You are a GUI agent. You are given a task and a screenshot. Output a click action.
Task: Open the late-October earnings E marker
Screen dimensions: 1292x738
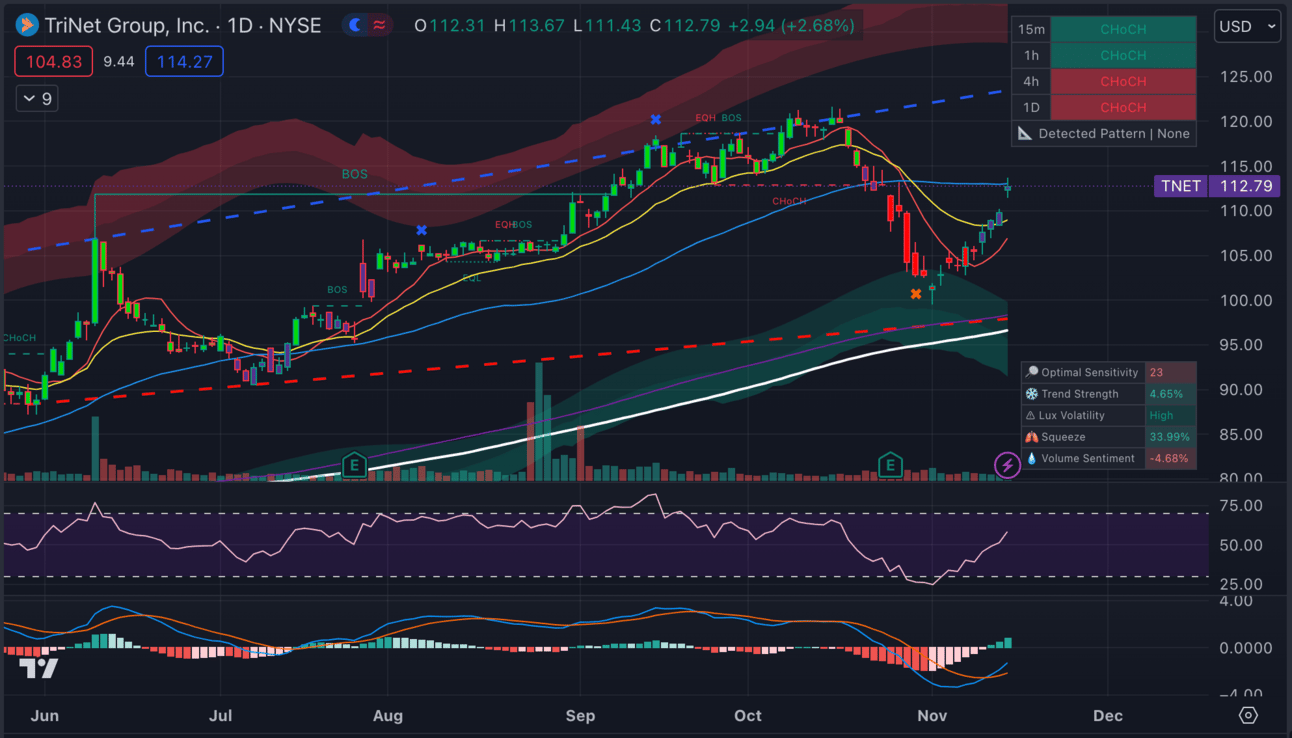pyautogui.click(x=890, y=464)
